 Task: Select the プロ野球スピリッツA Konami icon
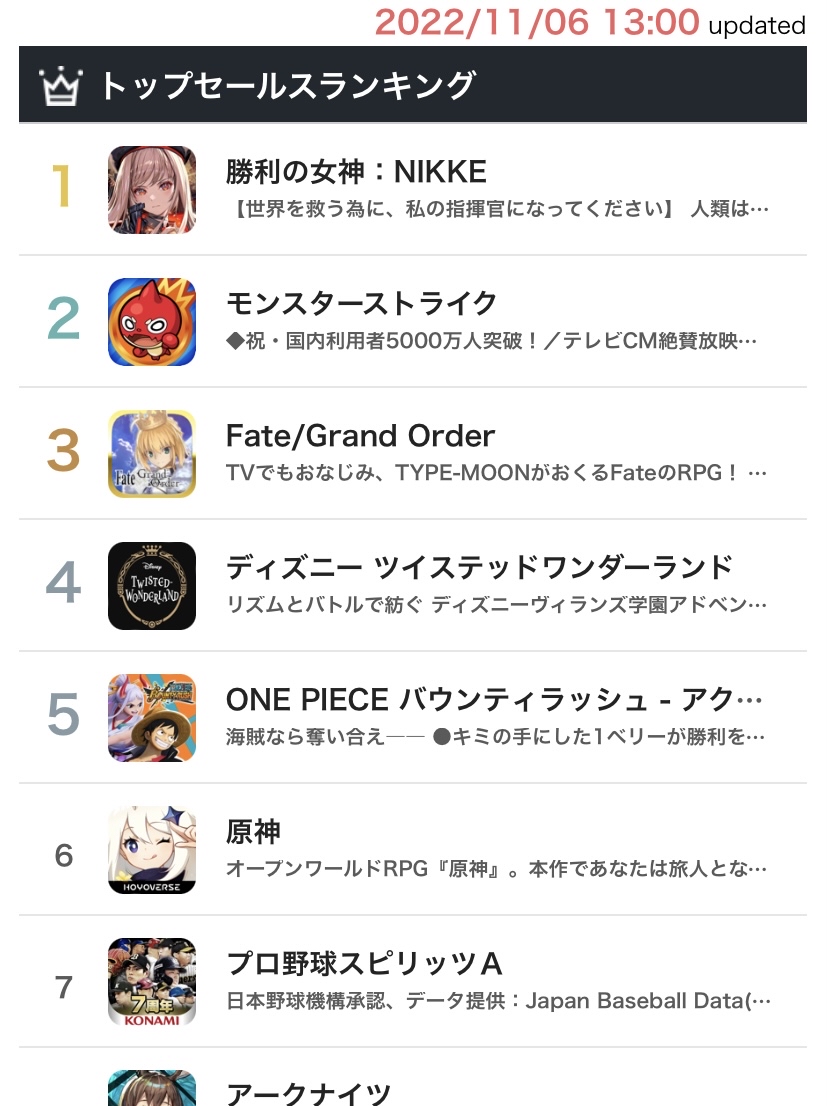[x=152, y=981]
